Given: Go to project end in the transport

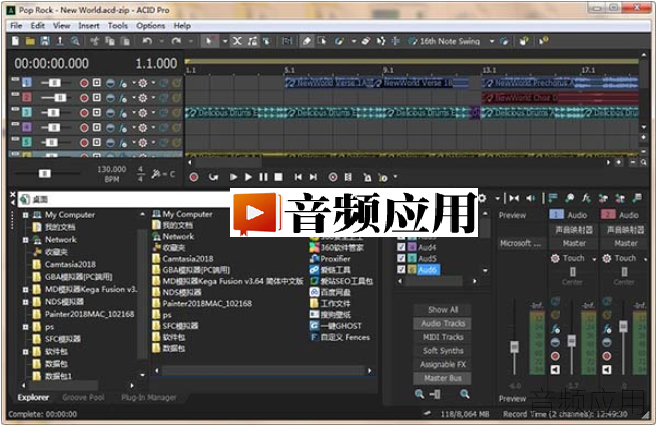Looking at the screenshot, I should tap(313, 177).
